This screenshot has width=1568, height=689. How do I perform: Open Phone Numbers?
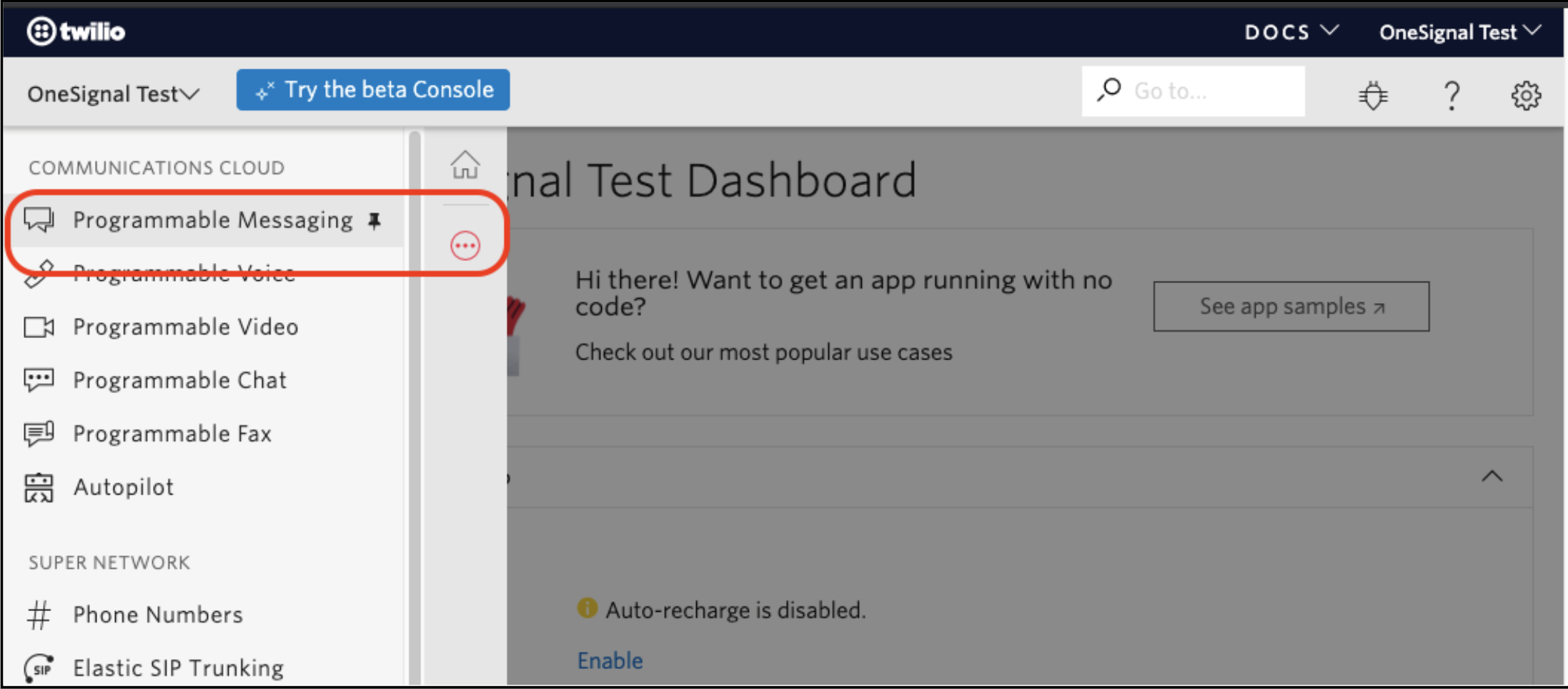[x=158, y=615]
